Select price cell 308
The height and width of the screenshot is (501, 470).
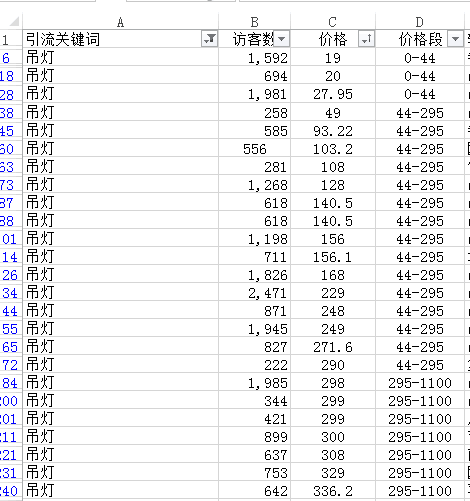[333, 454]
